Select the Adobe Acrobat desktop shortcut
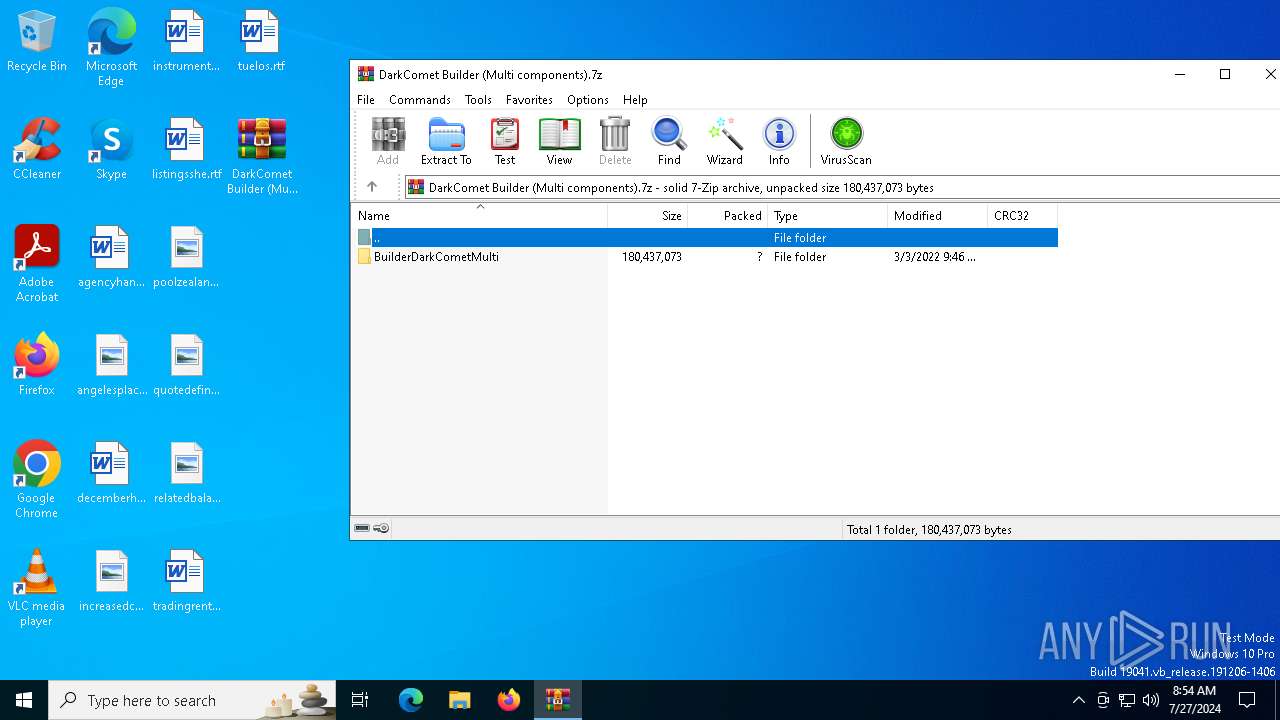 [37, 264]
